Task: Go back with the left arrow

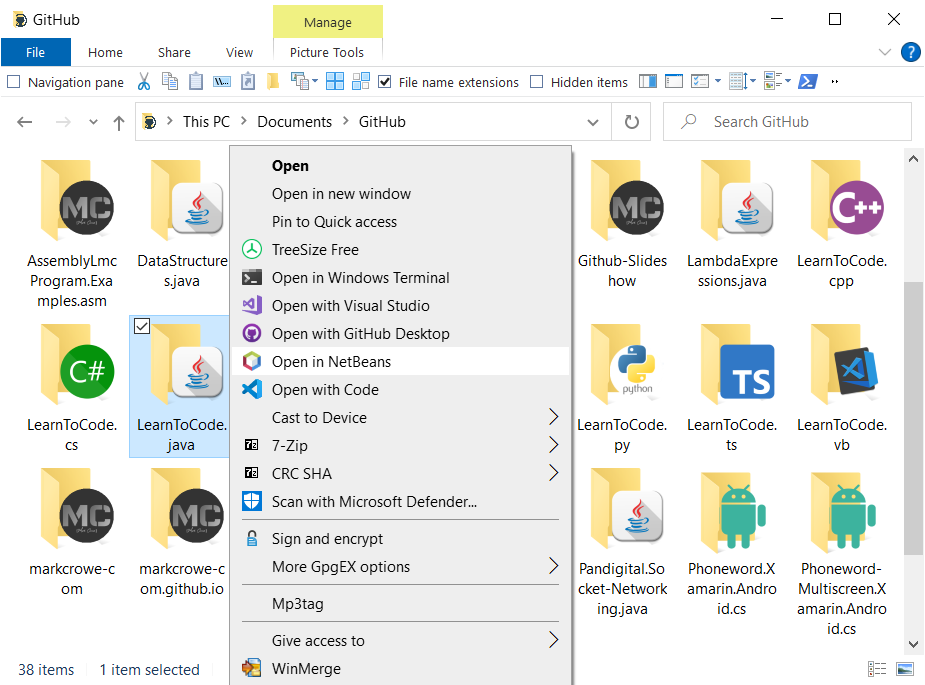Action: click(x=25, y=122)
